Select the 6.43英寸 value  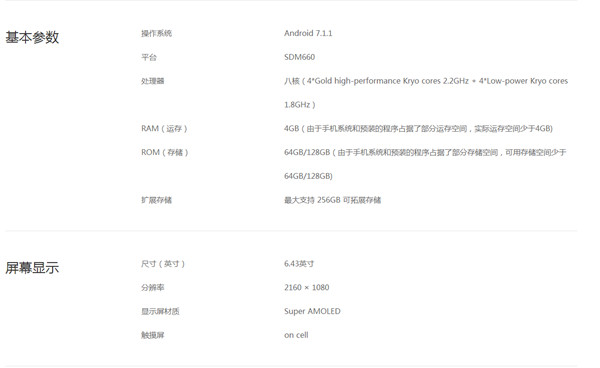[299, 264]
